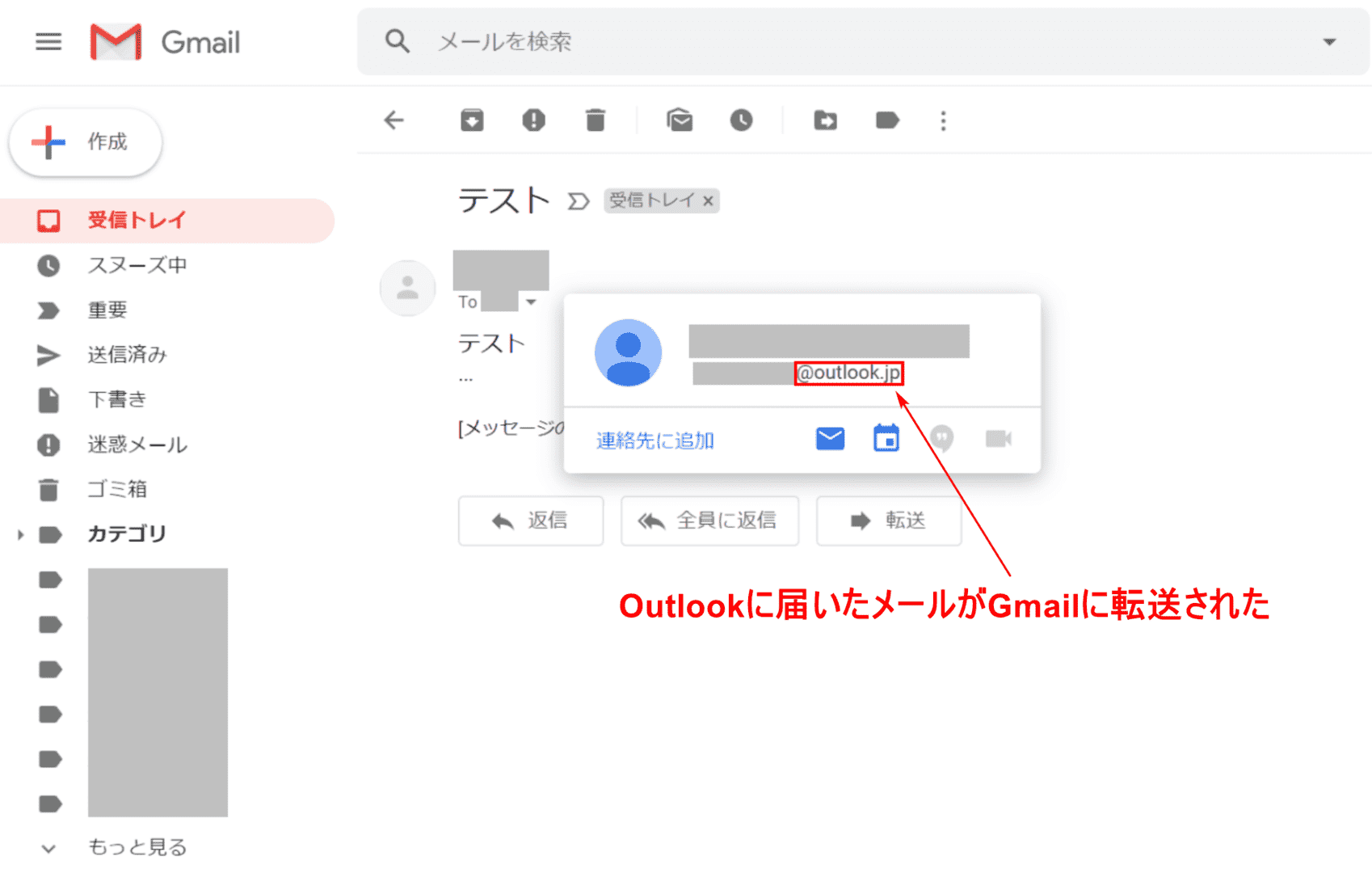
Task: Open labels icon in toolbar
Action: tap(887, 120)
